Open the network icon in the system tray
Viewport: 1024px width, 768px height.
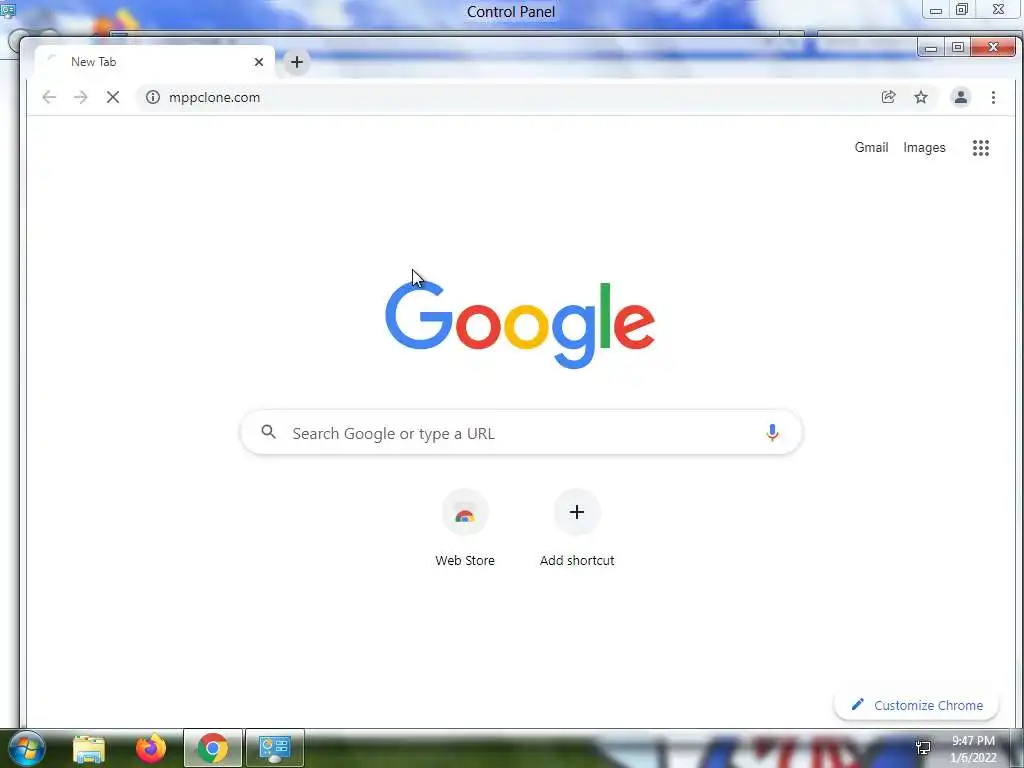[x=923, y=748]
